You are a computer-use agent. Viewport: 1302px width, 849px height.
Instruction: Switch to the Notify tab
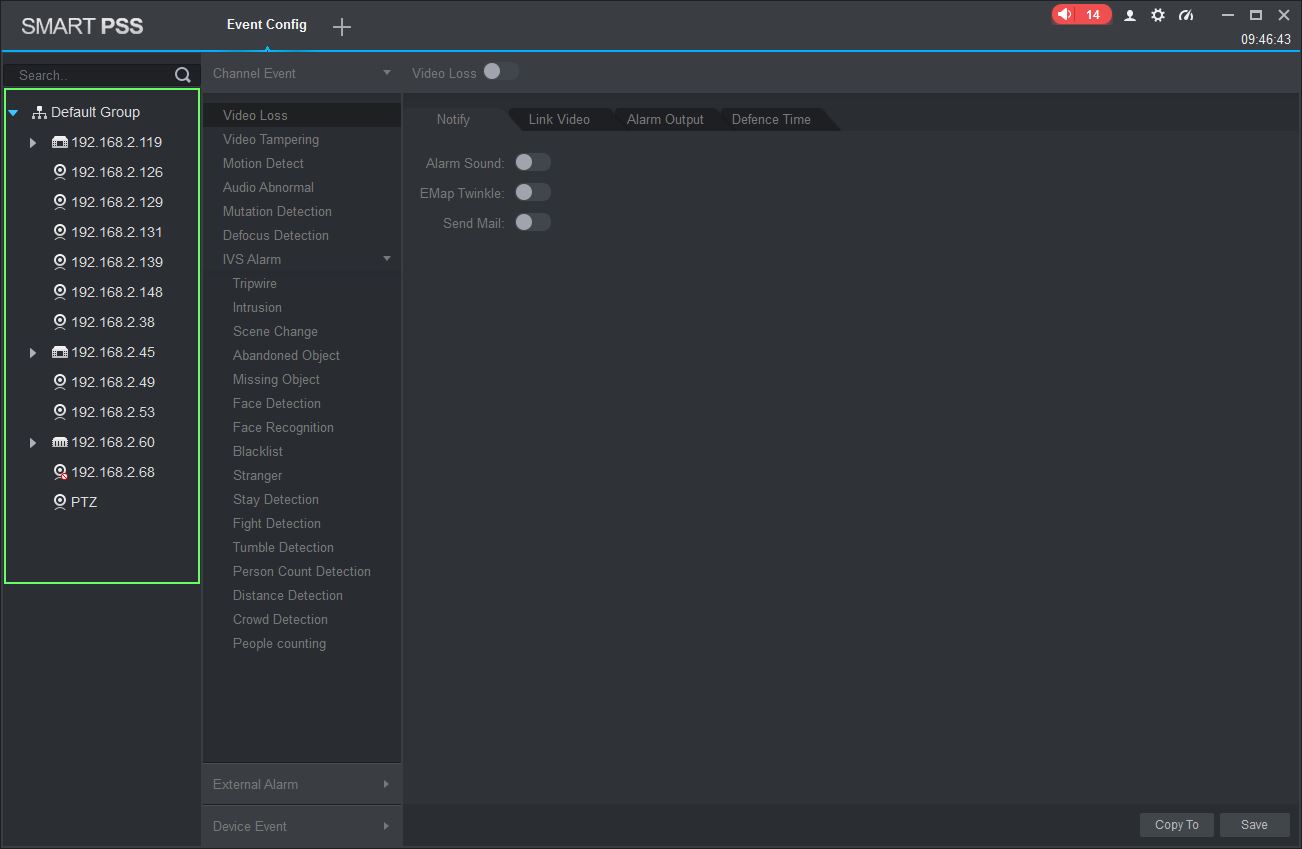tap(453, 119)
